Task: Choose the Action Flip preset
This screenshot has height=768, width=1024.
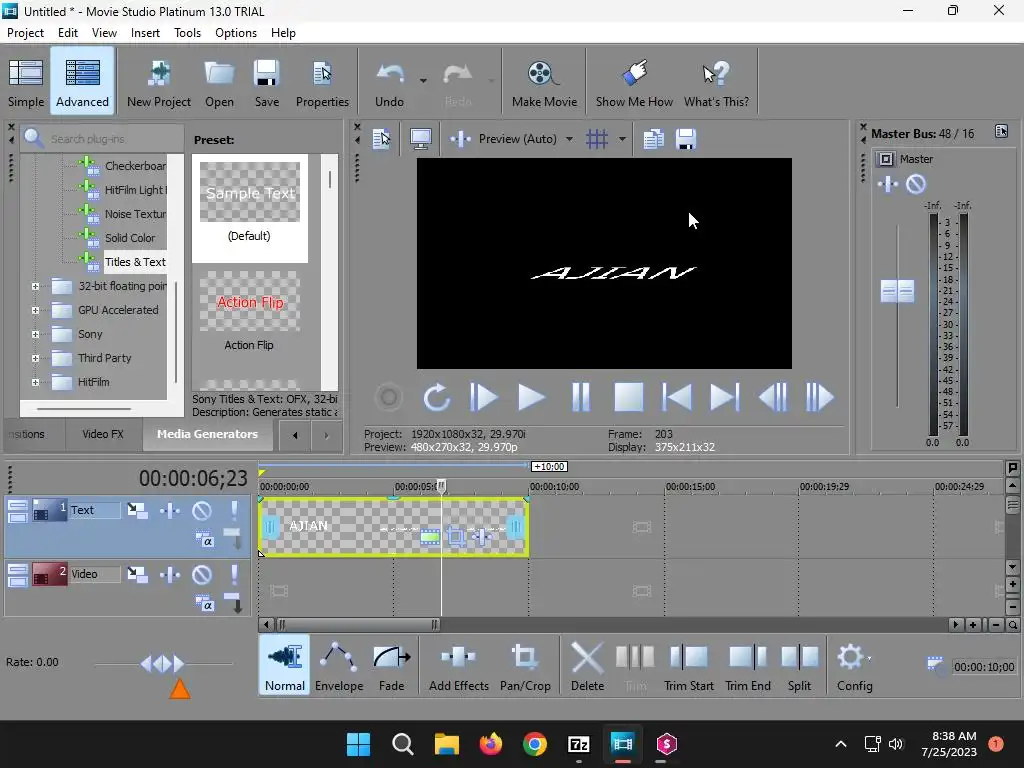Action: coord(249,312)
